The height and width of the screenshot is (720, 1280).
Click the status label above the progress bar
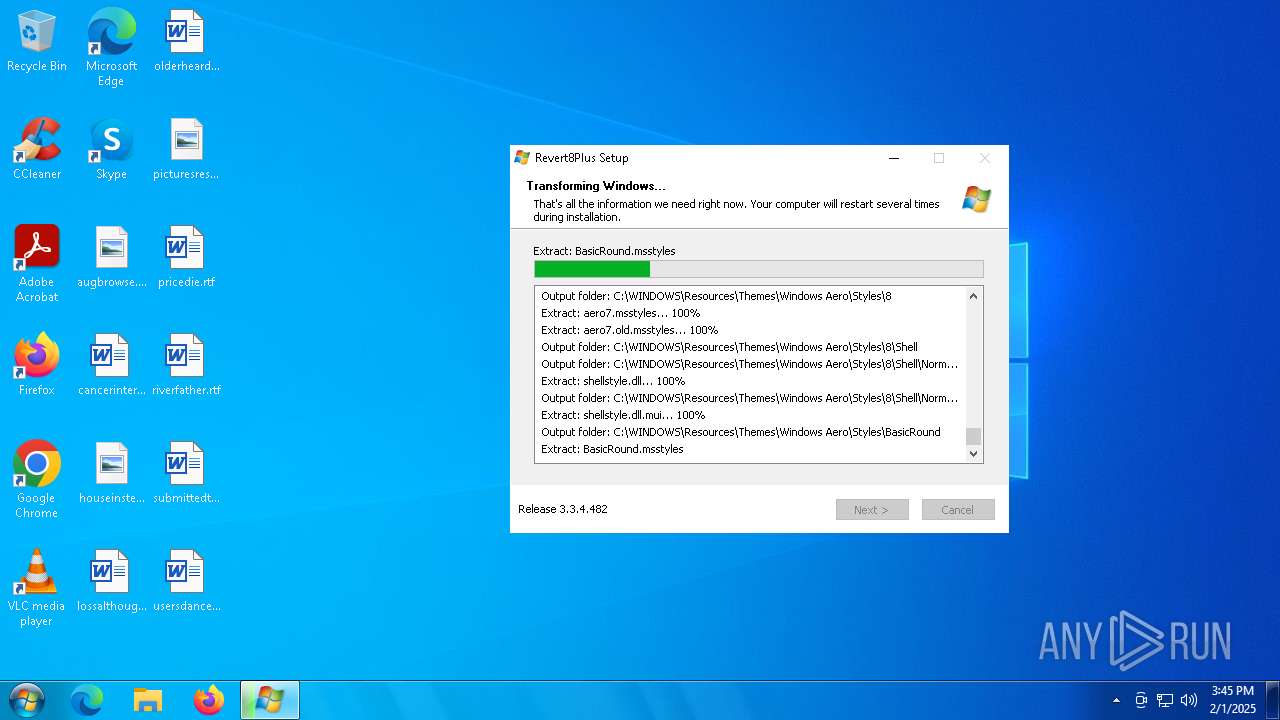click(604, 251)
